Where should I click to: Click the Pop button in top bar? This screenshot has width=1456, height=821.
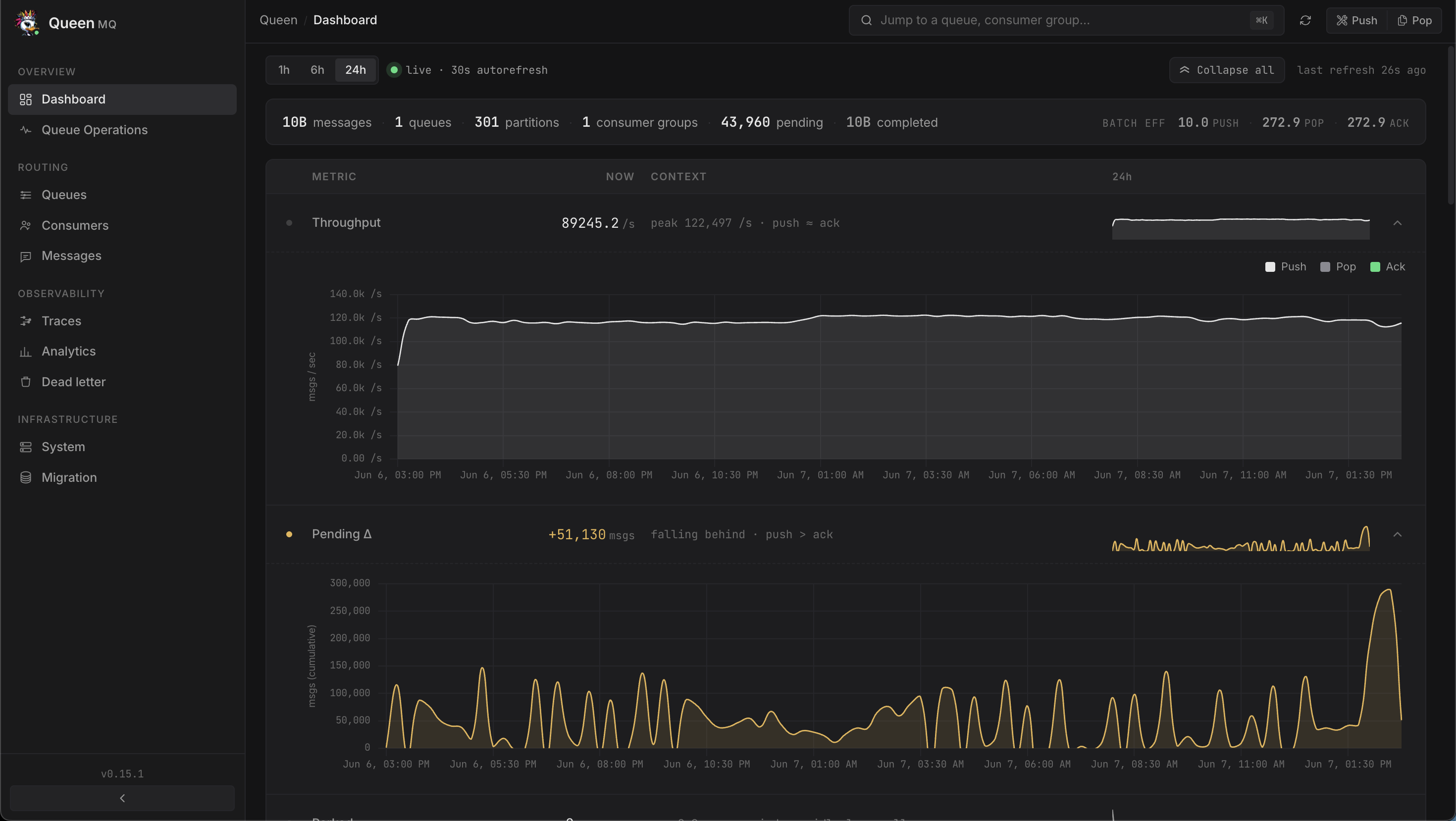1415,20
